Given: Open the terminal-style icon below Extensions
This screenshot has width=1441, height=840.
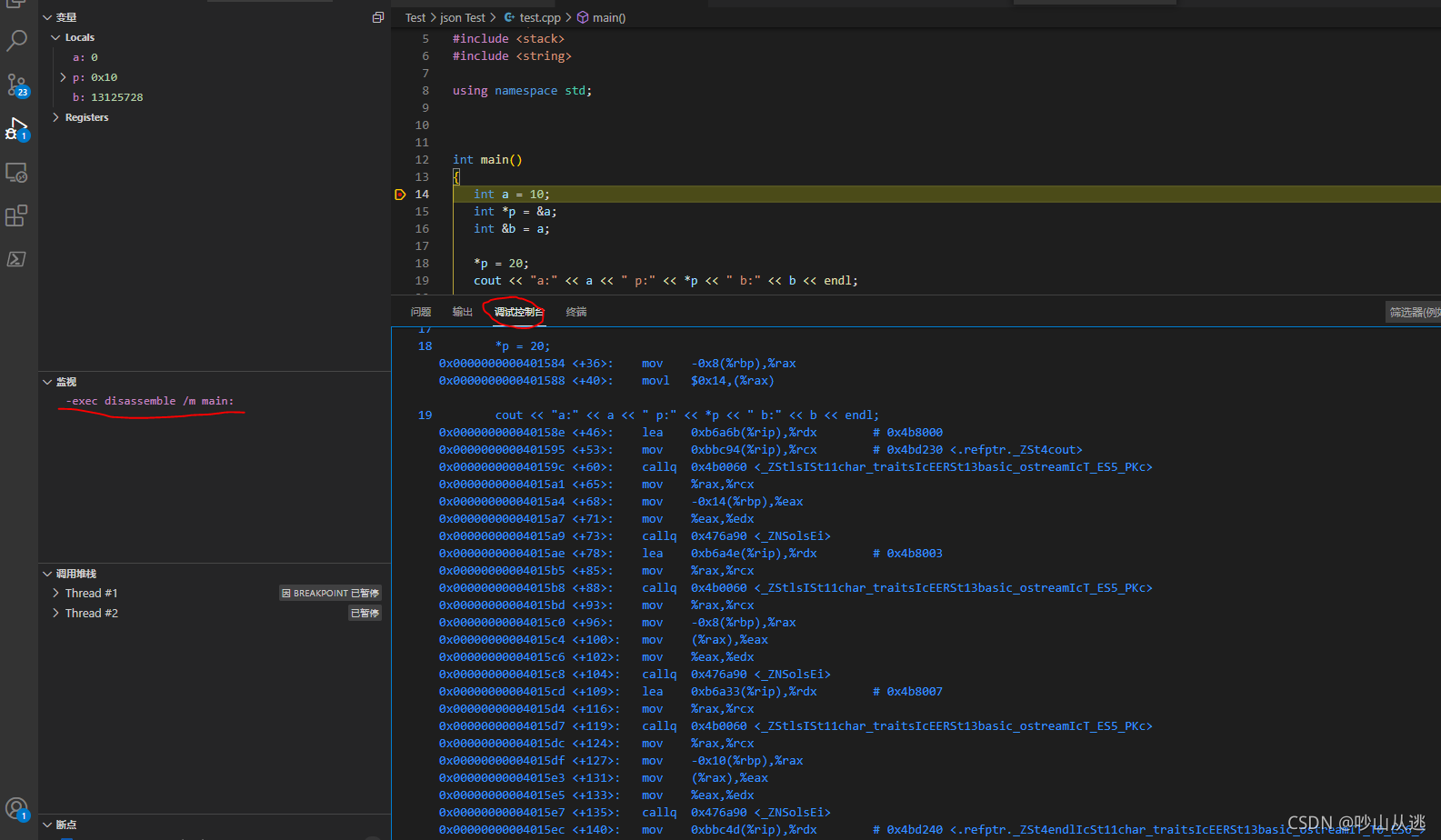Looking at the screenshot, I should pos(16,259).
